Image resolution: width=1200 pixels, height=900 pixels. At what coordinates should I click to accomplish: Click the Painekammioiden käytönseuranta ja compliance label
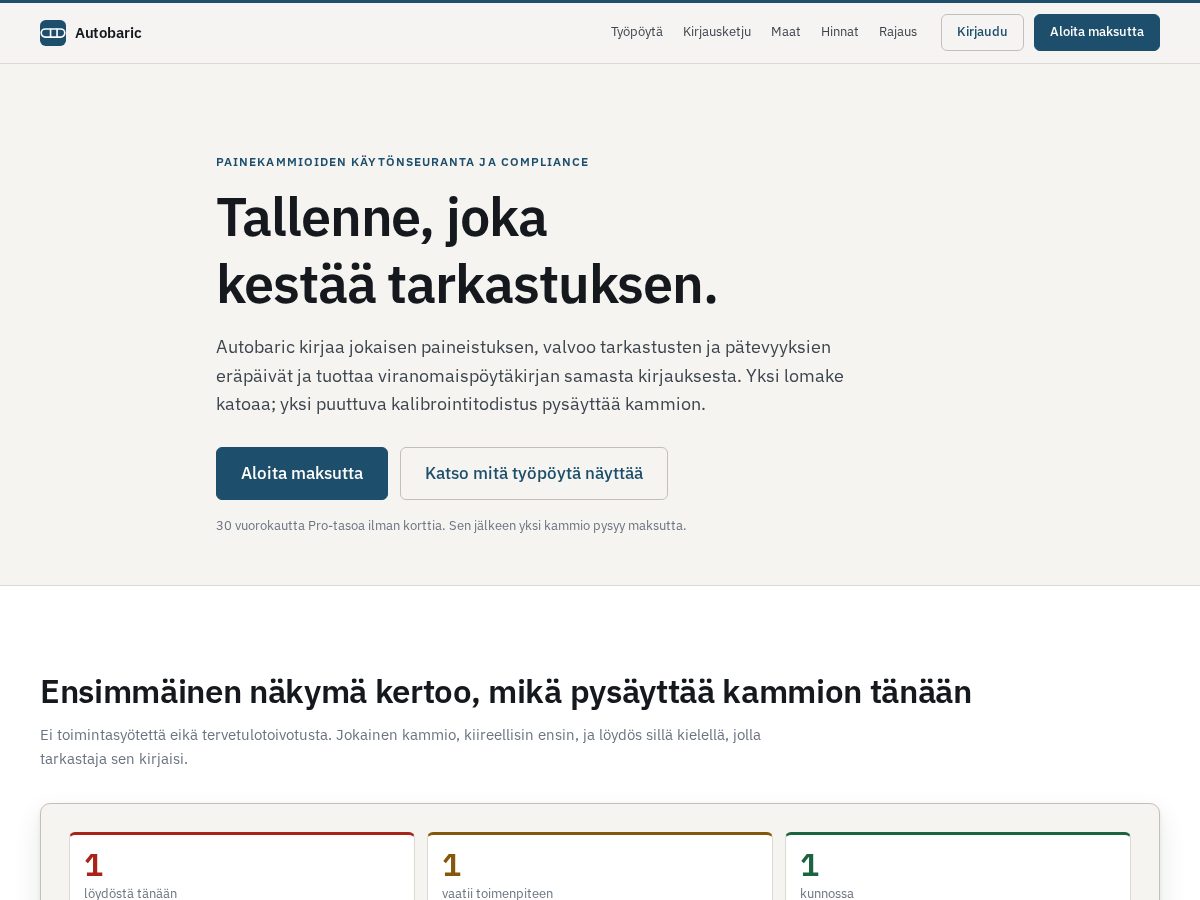pos(402,162)
